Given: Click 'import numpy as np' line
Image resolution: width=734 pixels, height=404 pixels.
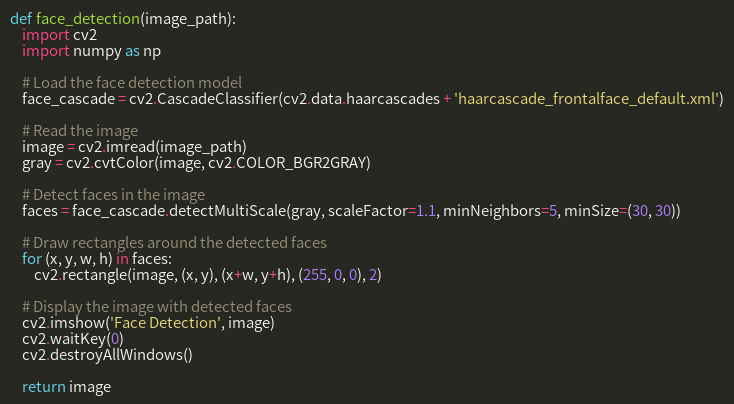Looking at the screenshot, I should pos(91,51).
